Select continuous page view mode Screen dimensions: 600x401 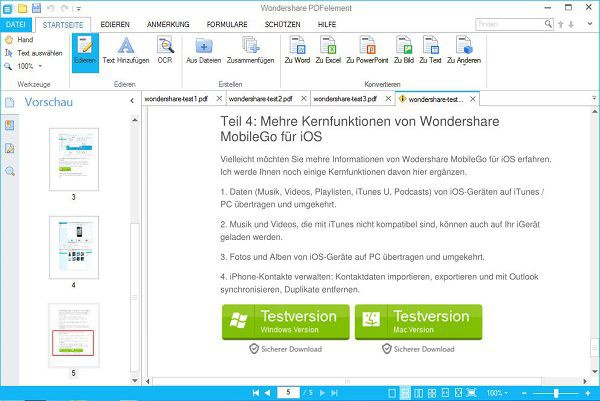pos(405,393)
